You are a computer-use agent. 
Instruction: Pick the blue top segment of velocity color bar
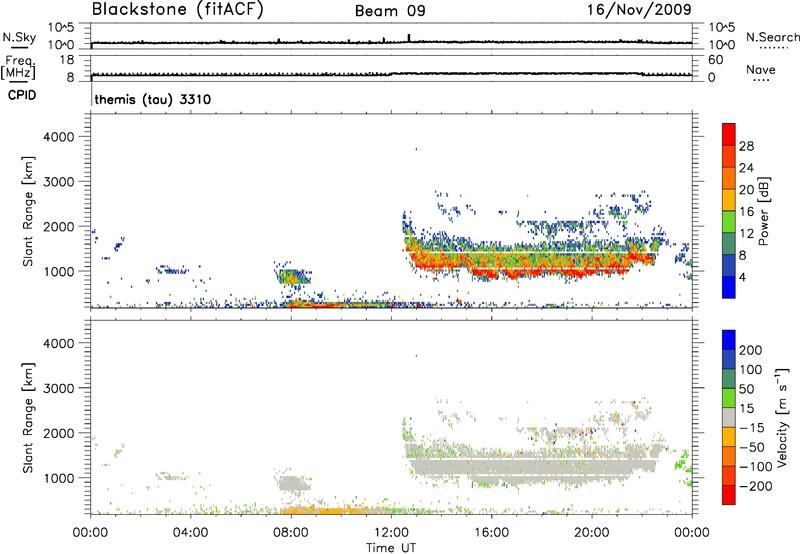pos(729,340)
